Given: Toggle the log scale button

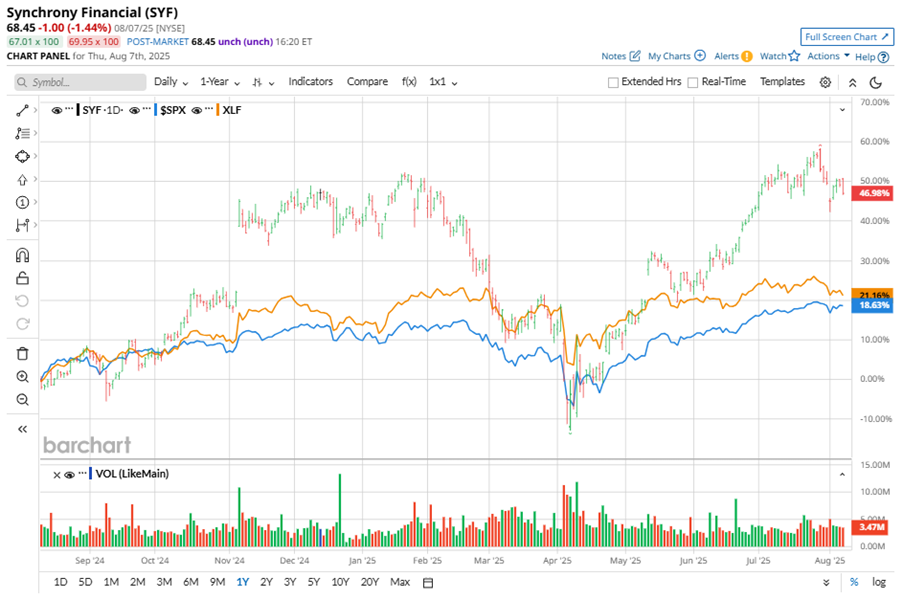Looking at the screenshot, I should (879, 582).
